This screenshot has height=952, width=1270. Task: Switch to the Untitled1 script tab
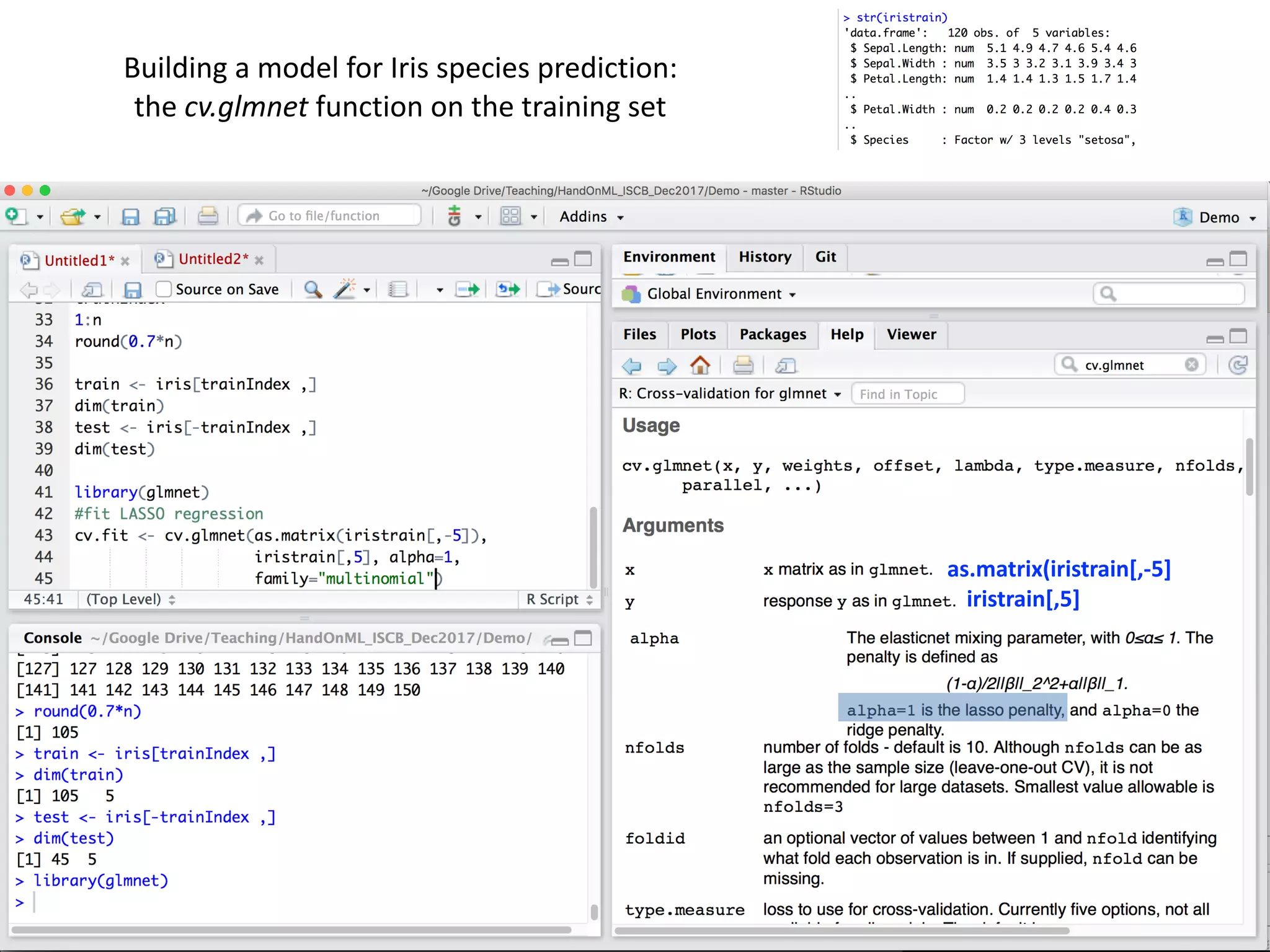[x=79, y=260]
